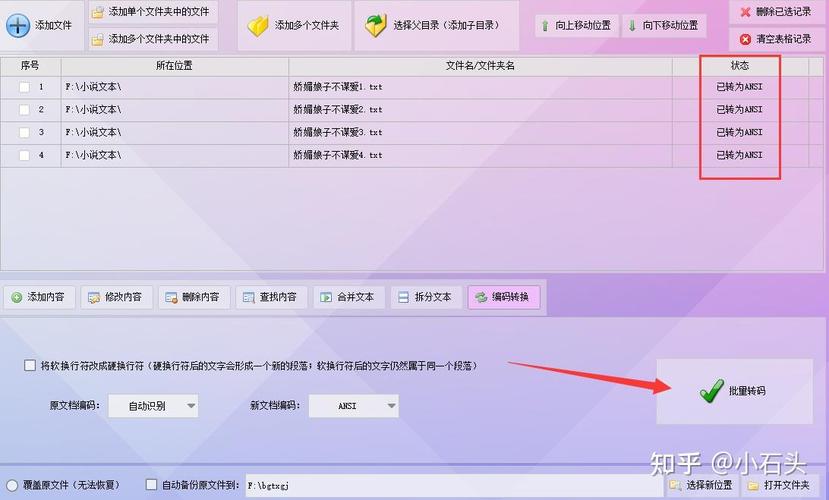Open 原文档编码 自动识别 dropdown
This screenshot has width=829, height=500.
[x=153, y=406]
